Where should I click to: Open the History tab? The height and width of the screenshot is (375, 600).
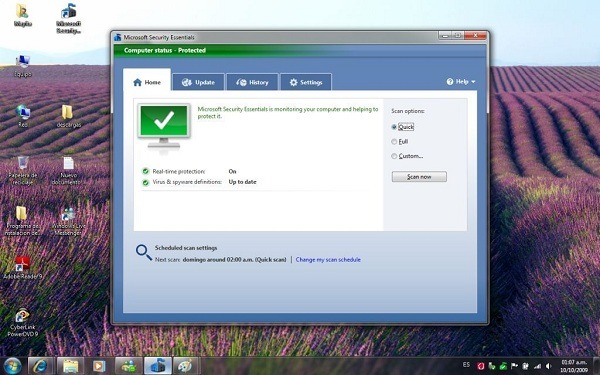pyautogui.click(x=252, y=82)
